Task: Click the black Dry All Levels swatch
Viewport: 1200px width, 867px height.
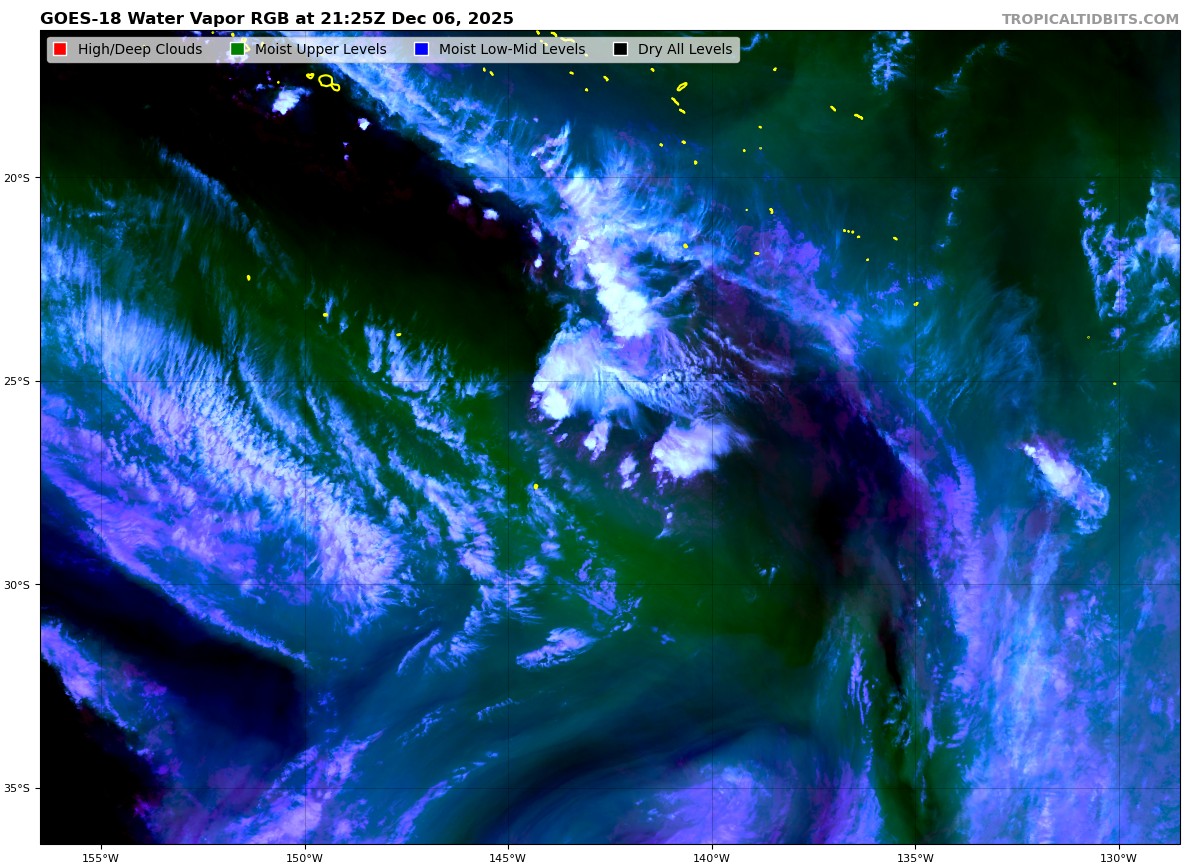Action: click(x=620, y=50)
